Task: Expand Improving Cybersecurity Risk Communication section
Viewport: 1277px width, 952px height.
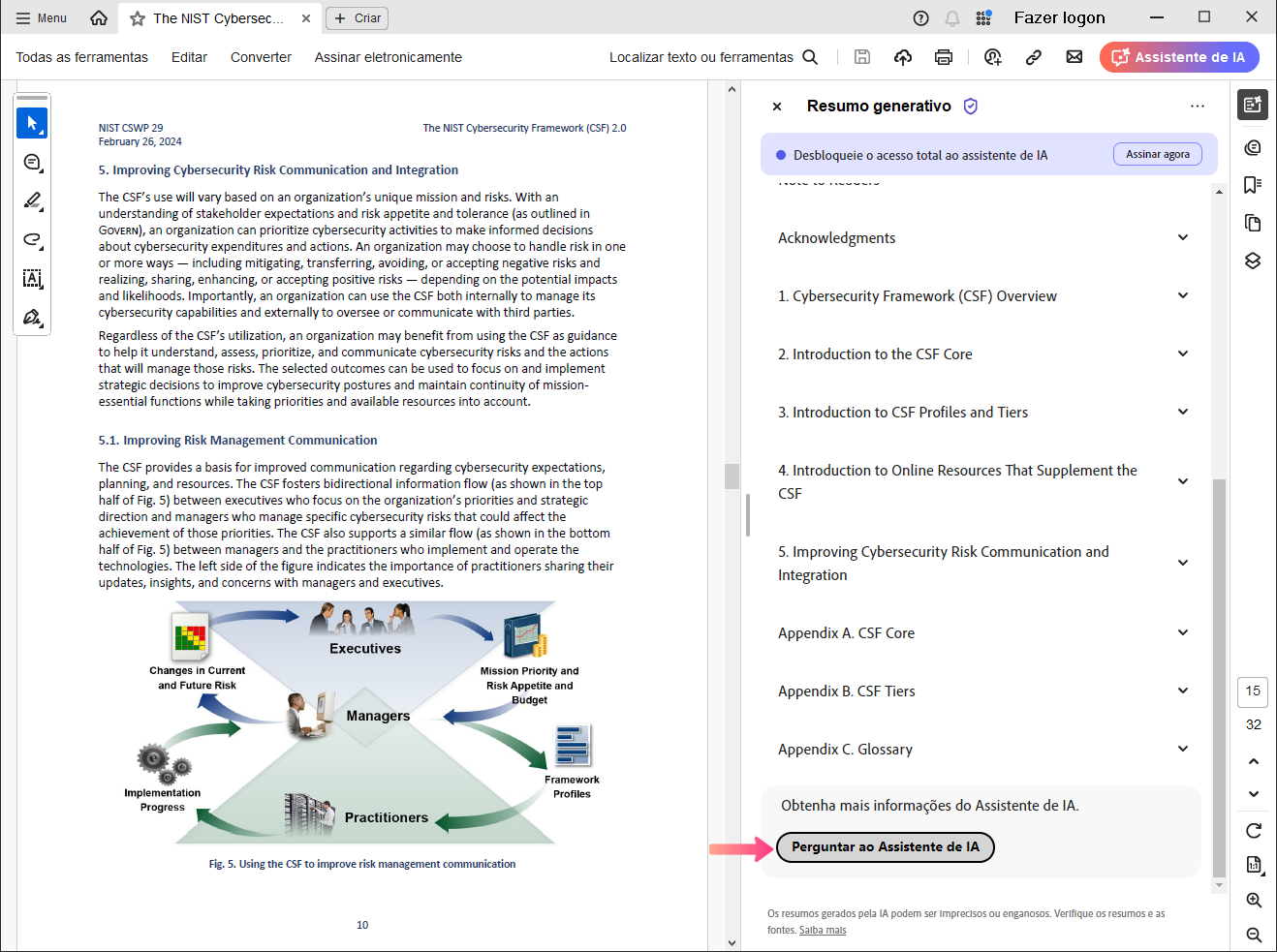Action: pos(1183,563)
